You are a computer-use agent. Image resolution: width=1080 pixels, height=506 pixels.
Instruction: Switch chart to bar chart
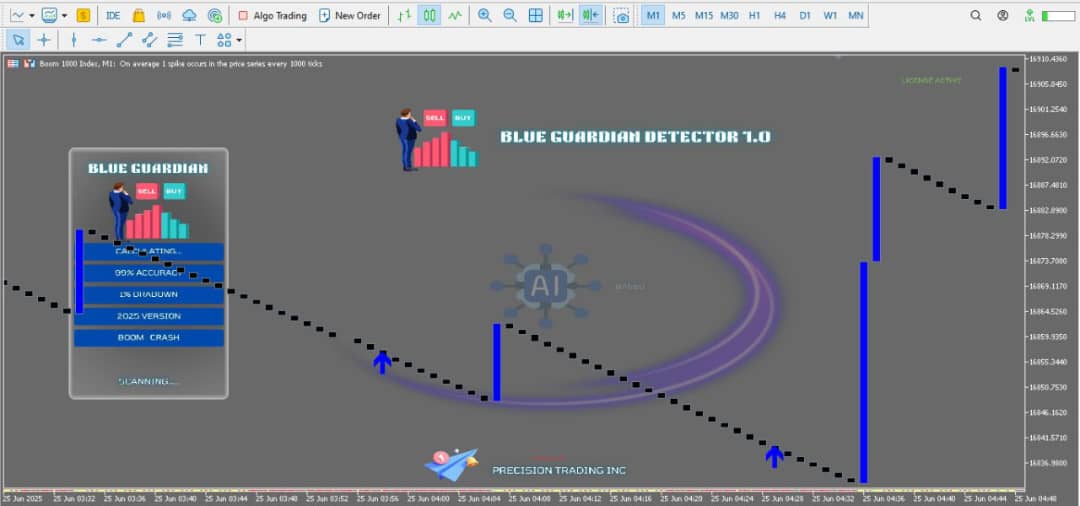pyautogui.click(x=405, y=15)
